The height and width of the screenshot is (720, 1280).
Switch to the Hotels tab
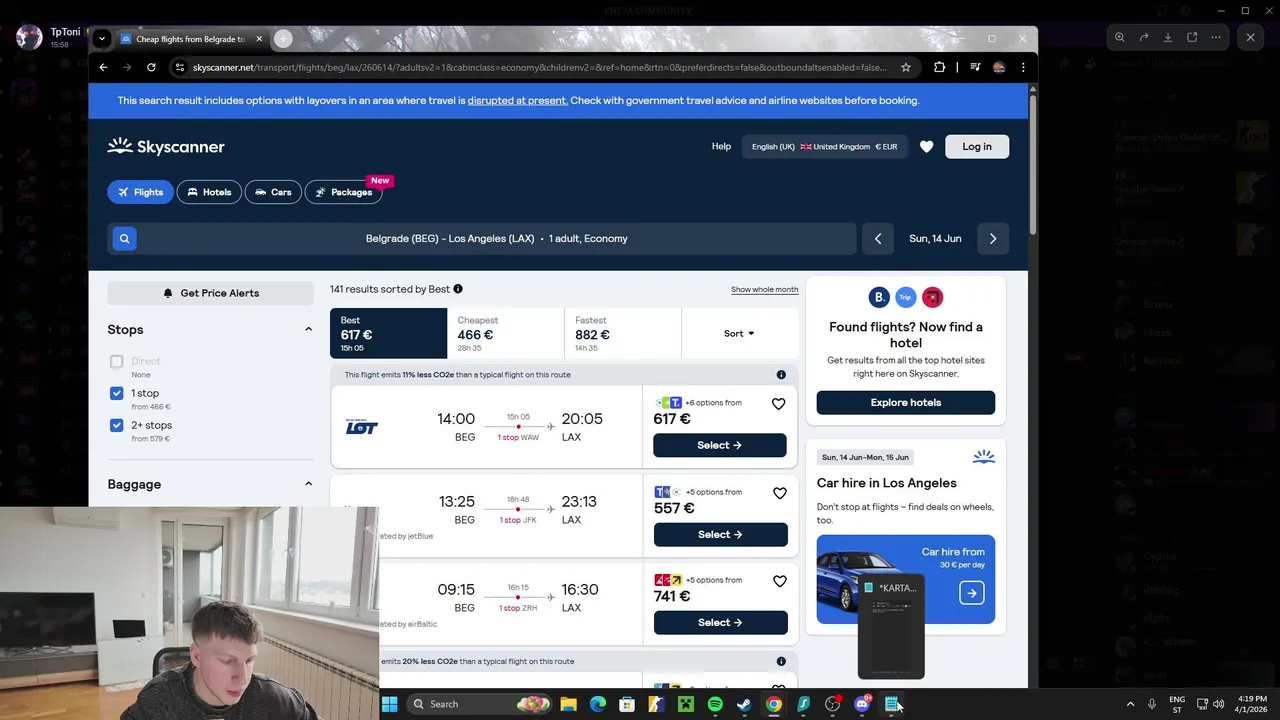[209, 192]
